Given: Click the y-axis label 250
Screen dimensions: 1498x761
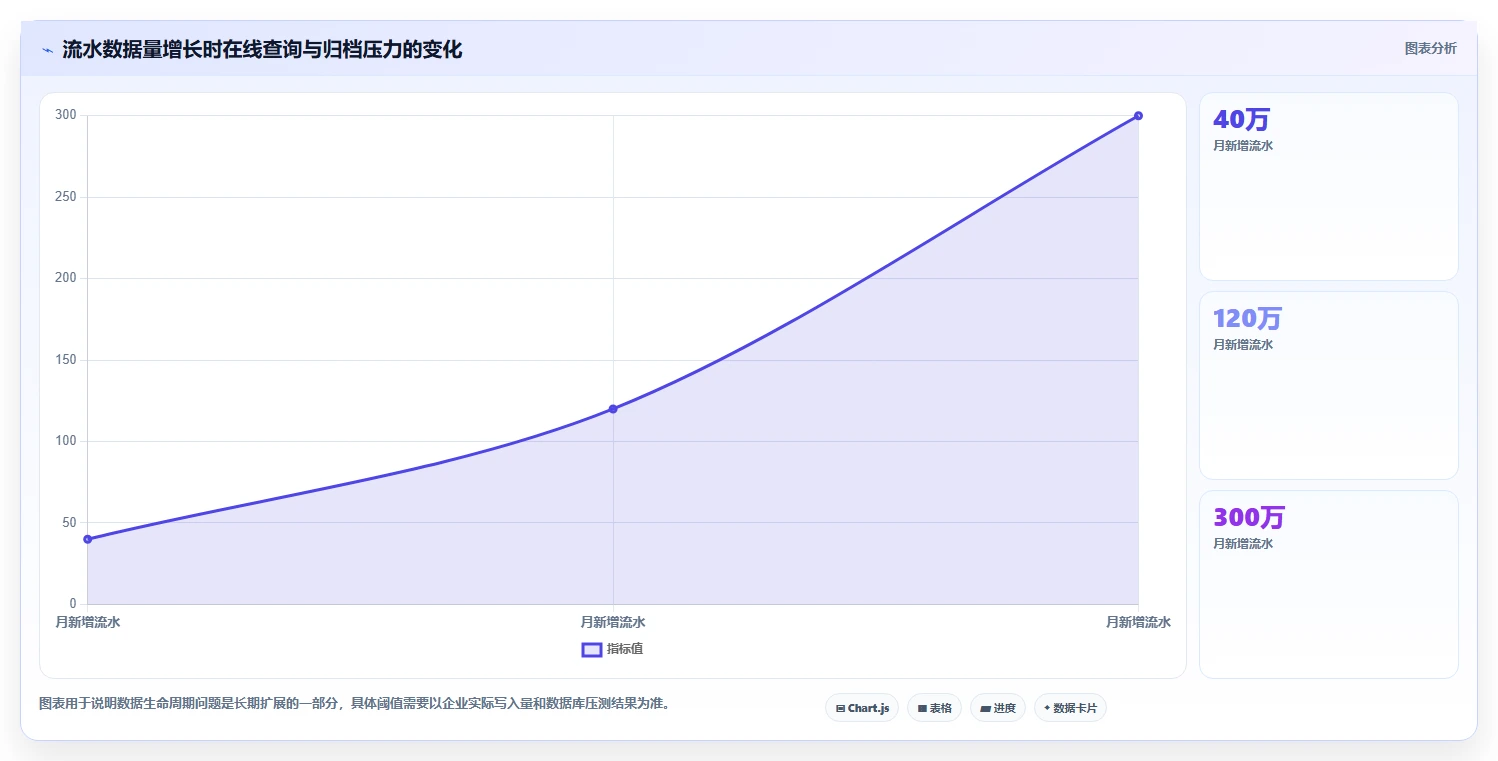Looking at the screenshot, I should 66,197.
